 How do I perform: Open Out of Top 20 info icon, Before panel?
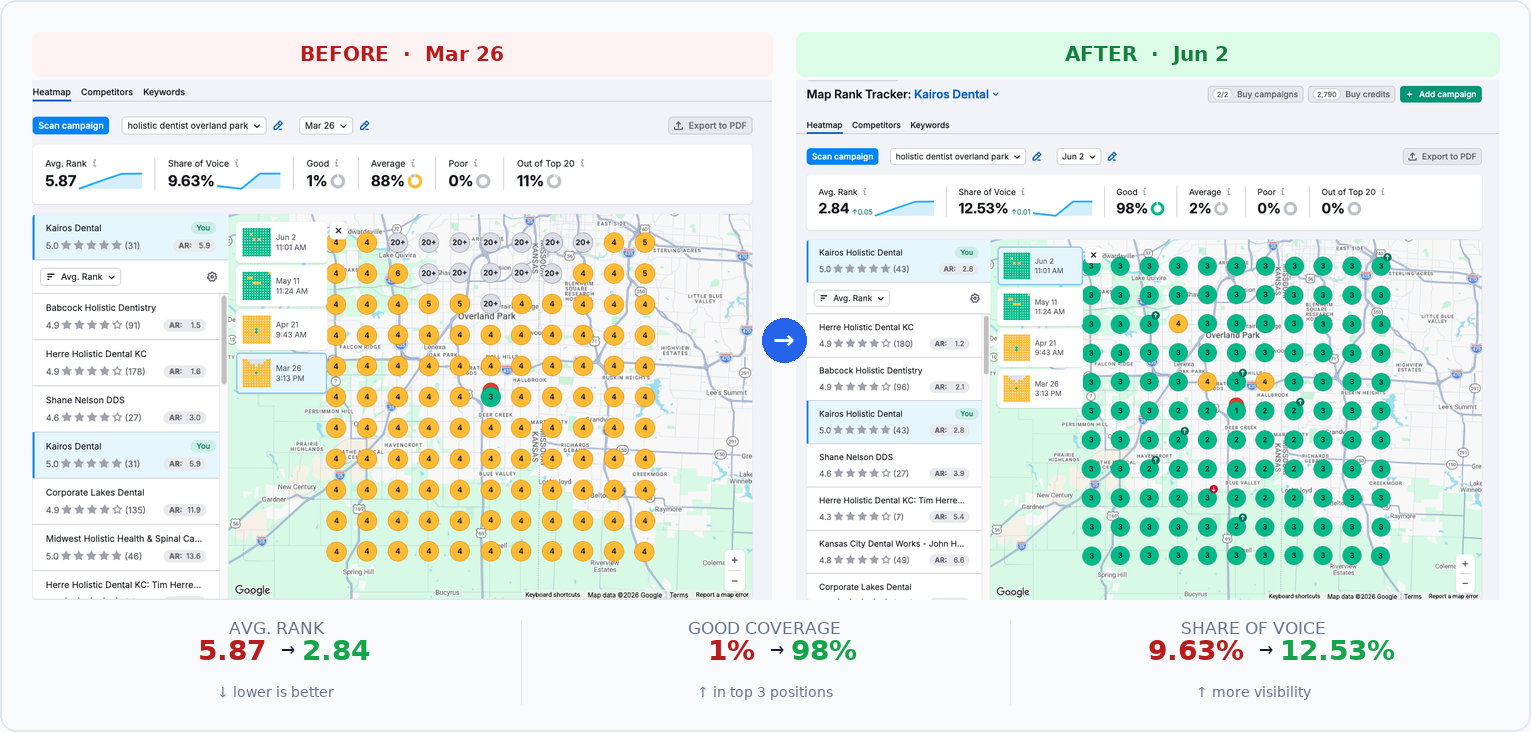tap(583, 164)
